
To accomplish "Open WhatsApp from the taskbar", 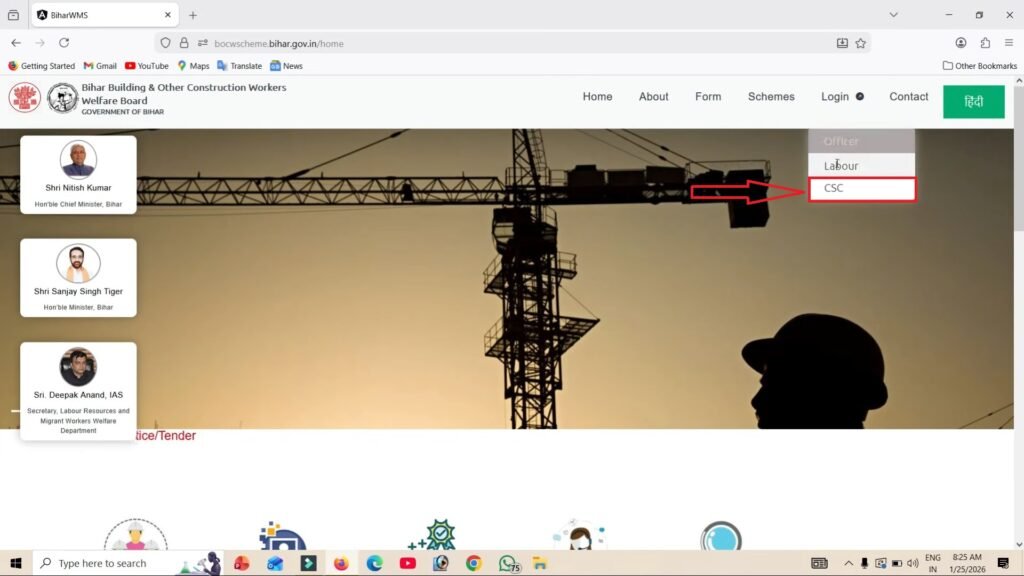I will [x=507, y=563].
